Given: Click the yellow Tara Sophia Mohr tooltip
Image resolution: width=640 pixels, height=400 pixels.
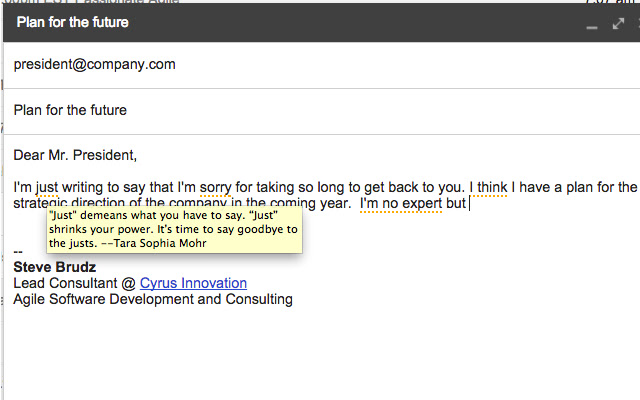Looking at the screenshot, I should coord(174,229).
